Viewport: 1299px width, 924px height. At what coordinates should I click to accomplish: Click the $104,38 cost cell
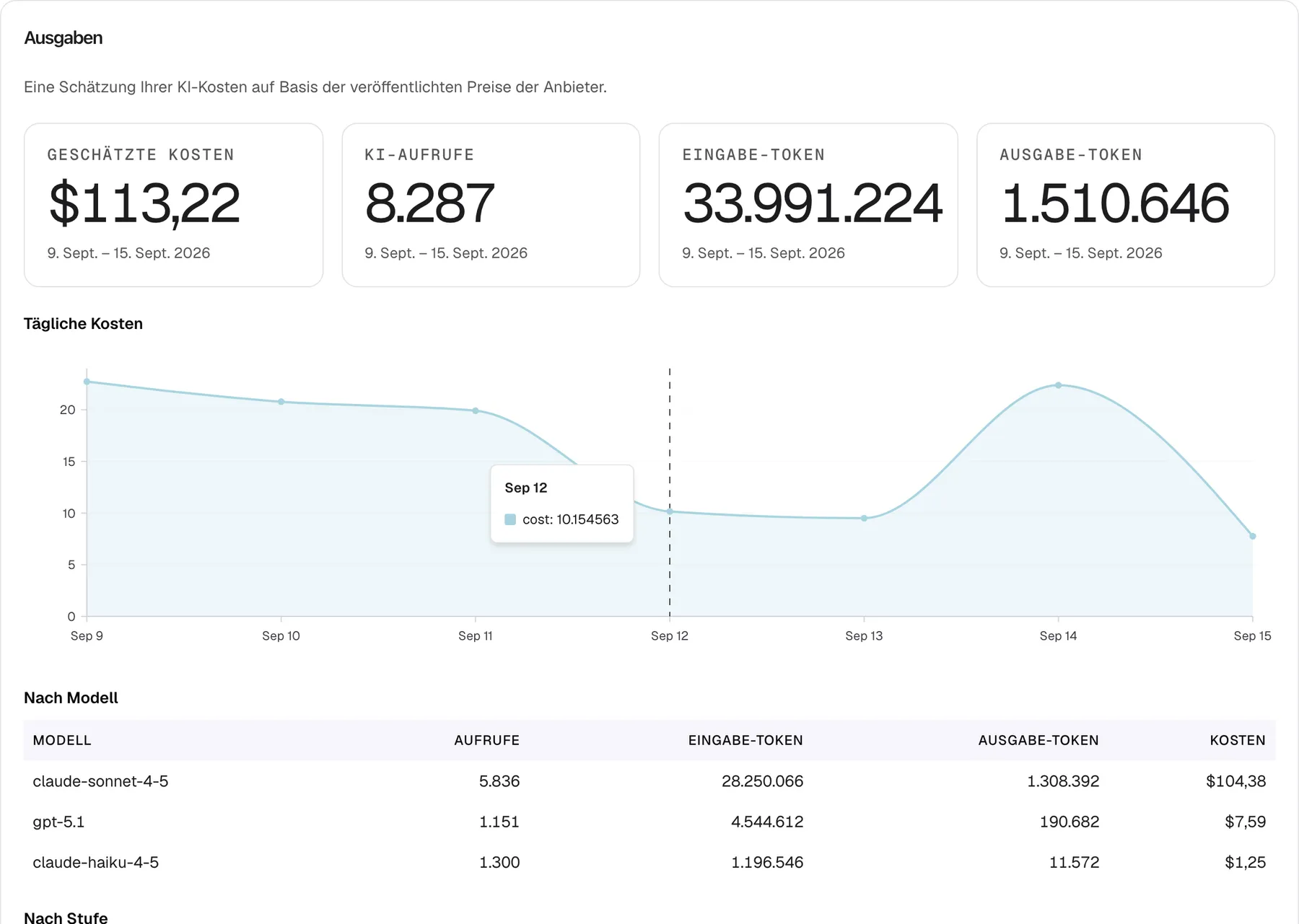[1235, 781]
